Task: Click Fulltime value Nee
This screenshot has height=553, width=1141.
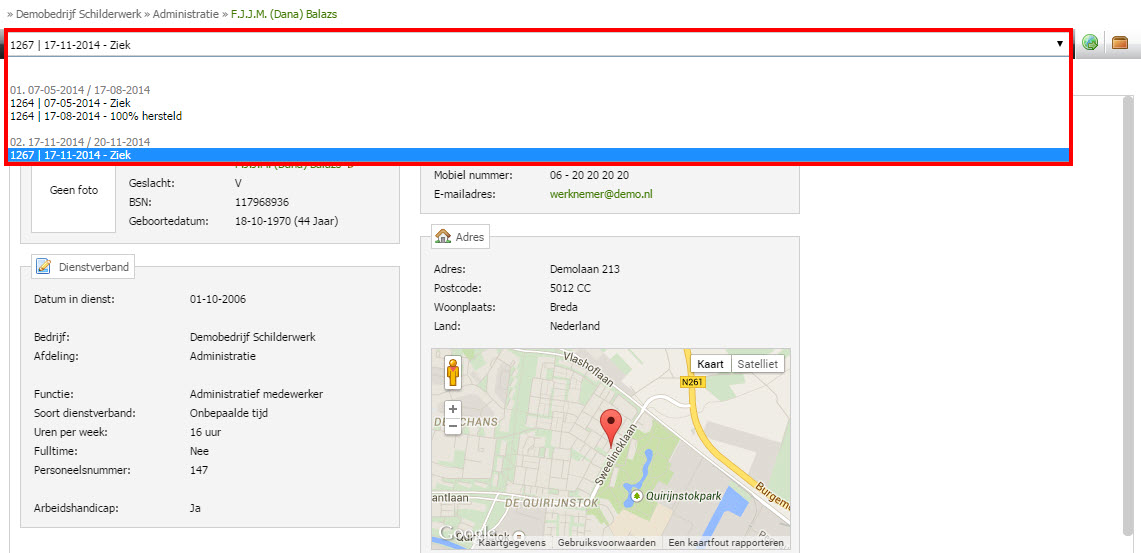Action: [x=199, y=451]
